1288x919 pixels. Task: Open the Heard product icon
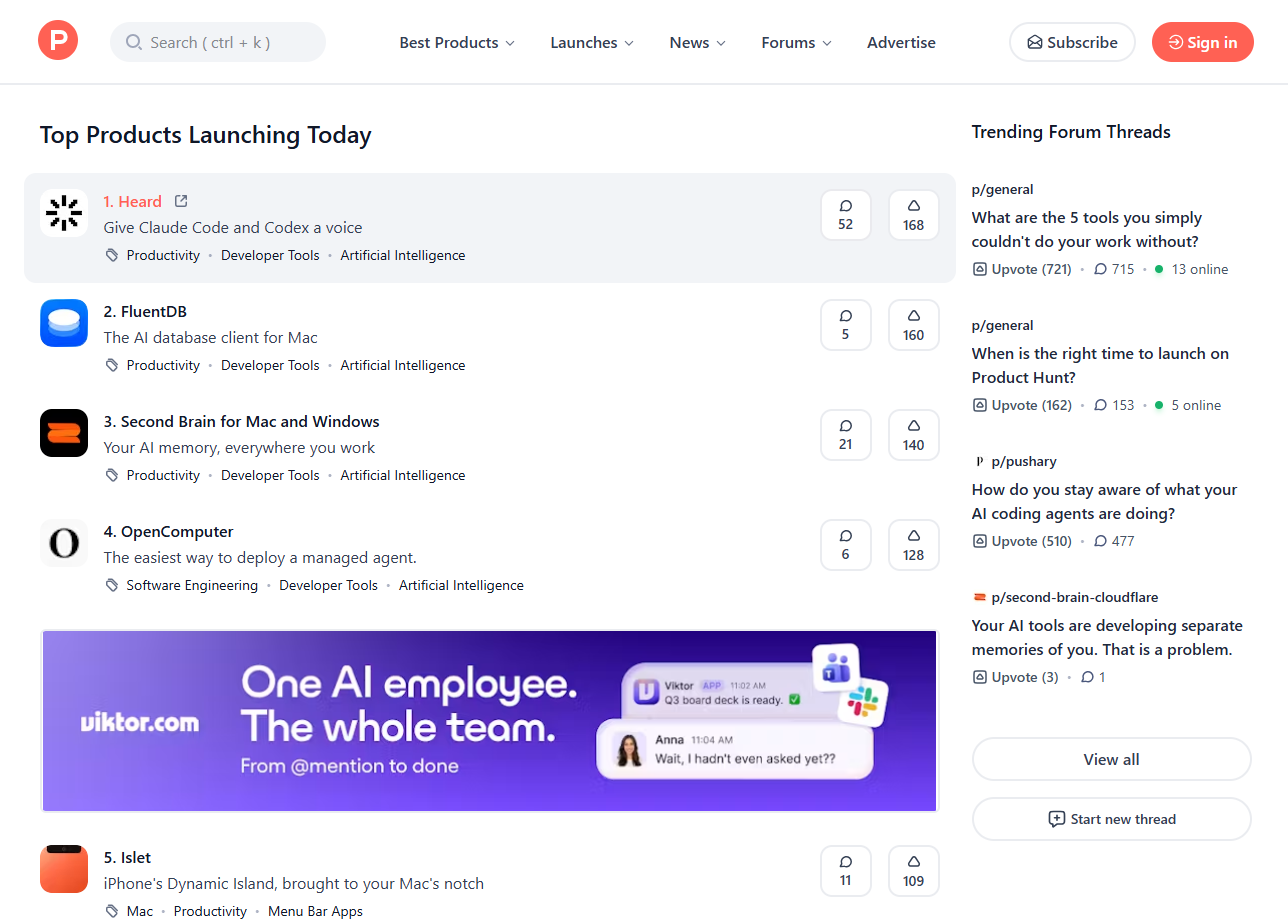point(64,213)
